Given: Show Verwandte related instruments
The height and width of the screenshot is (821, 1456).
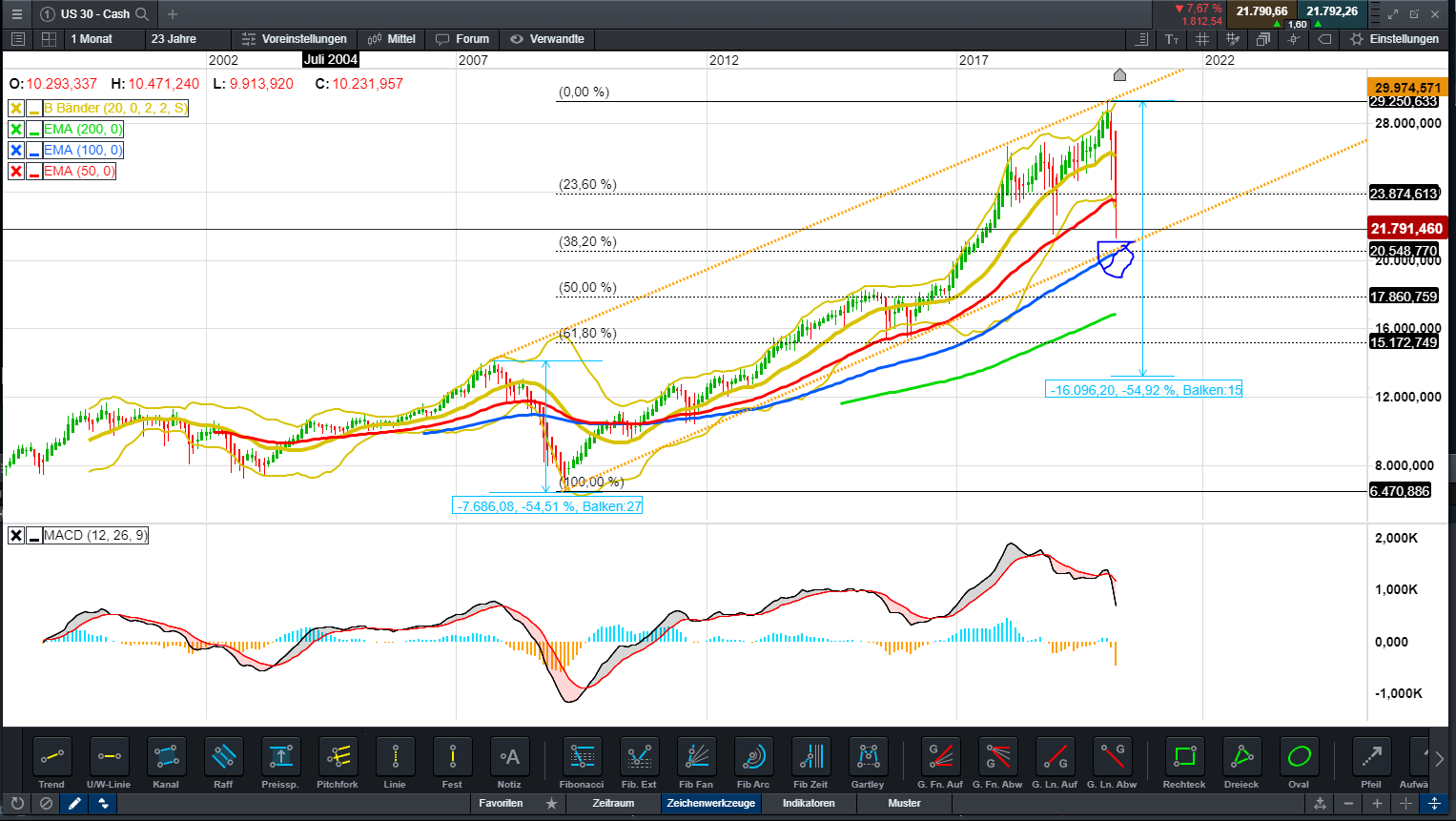Looking at the screenshot, I should point(547,39).
